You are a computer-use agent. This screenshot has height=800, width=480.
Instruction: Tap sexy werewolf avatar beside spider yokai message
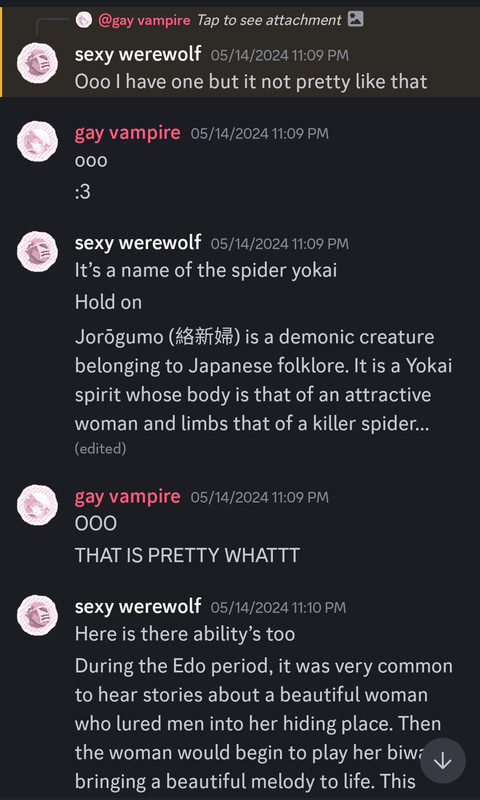pyautogui.click(x=37, y=252)
